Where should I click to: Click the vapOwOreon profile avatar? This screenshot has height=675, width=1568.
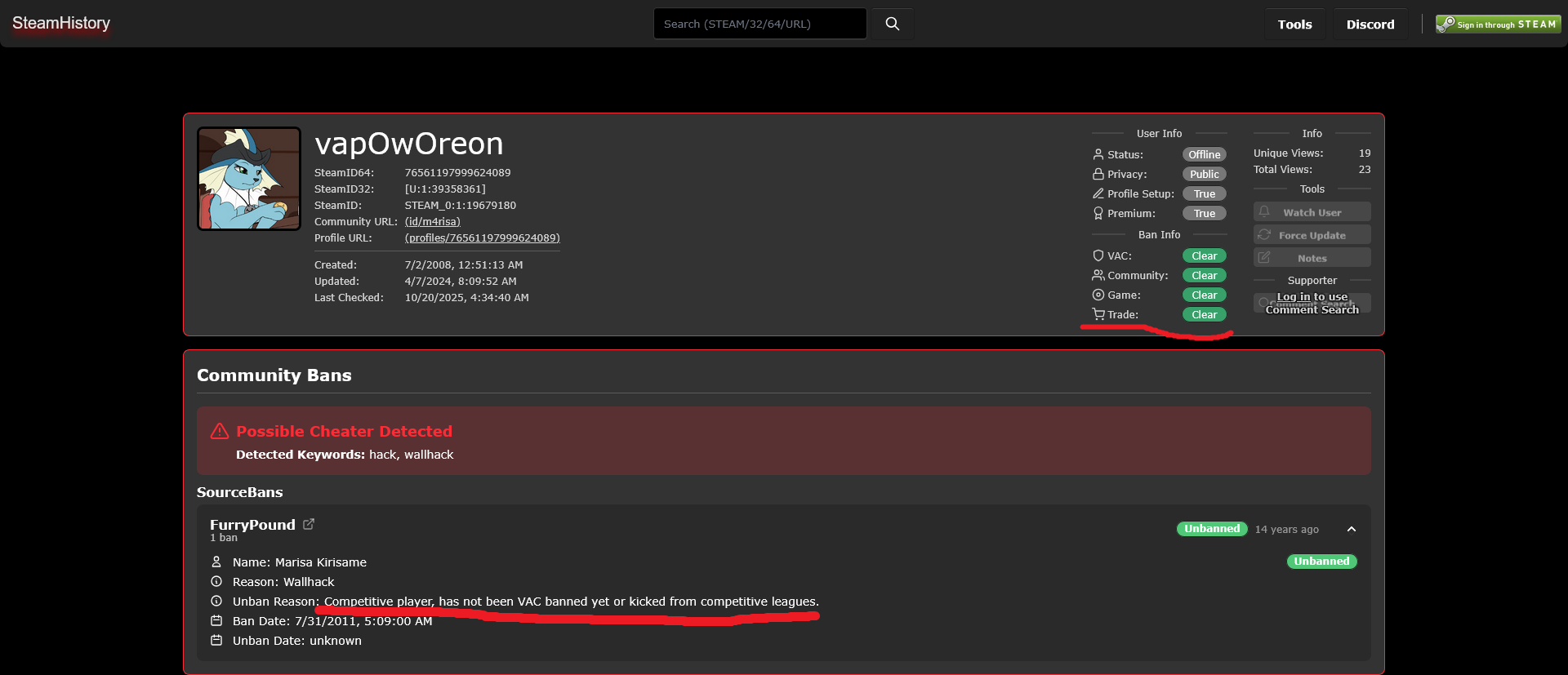click(249, 179)
